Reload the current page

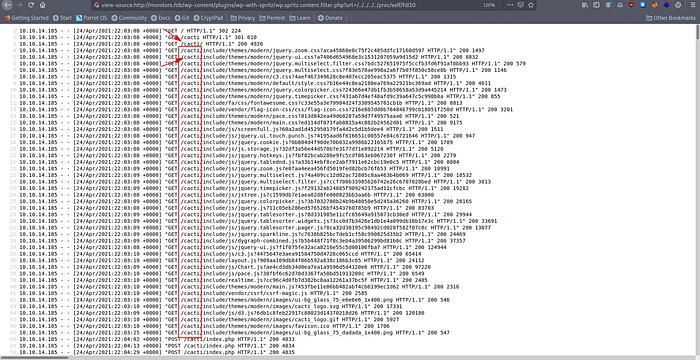31,5
